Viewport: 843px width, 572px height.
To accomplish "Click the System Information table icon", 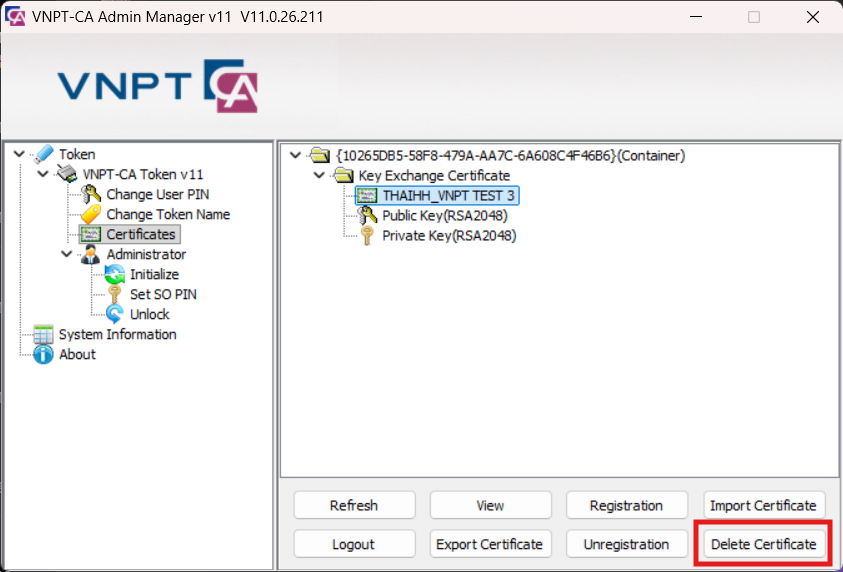I will [43, 334].
